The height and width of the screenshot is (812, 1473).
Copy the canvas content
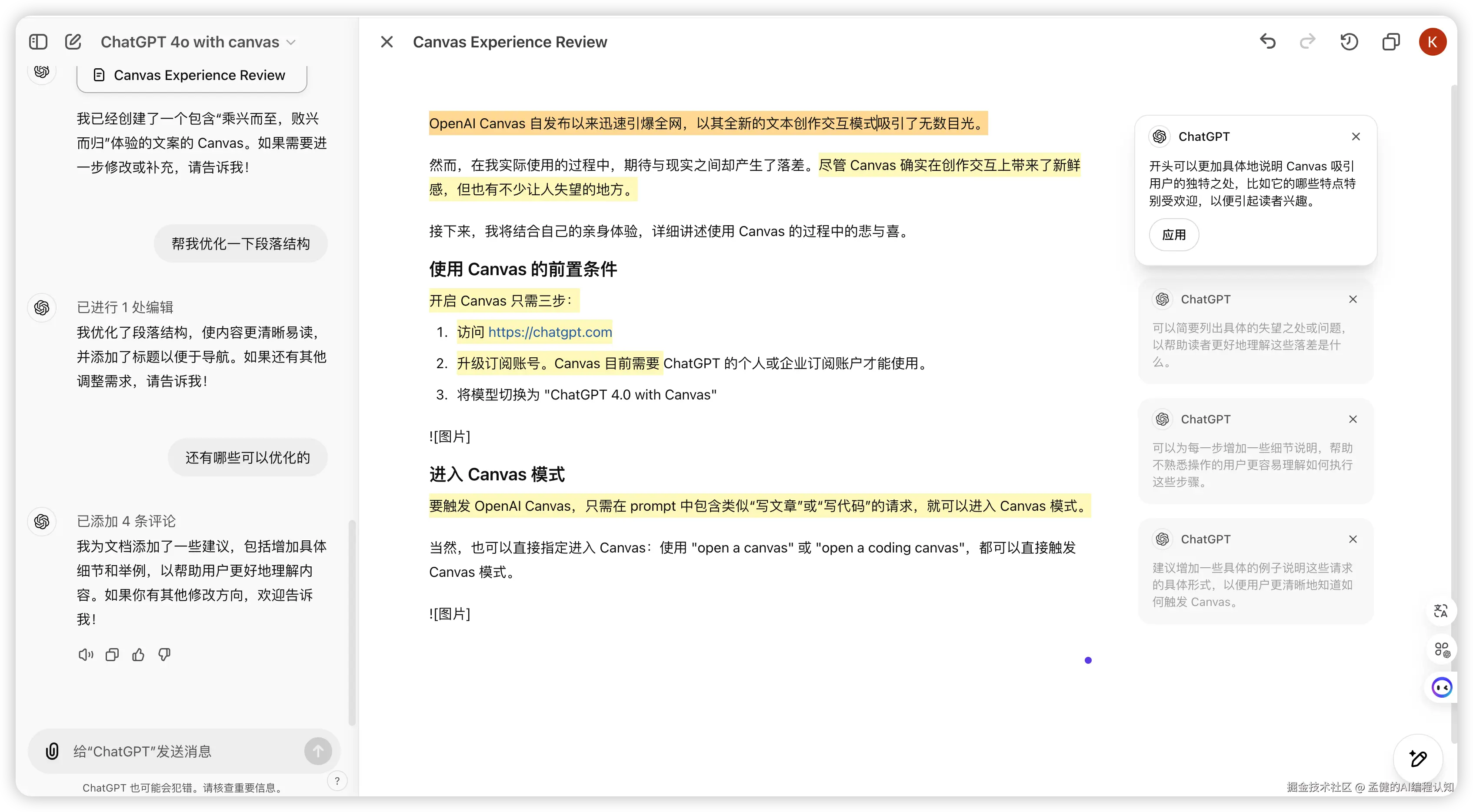1391,42
